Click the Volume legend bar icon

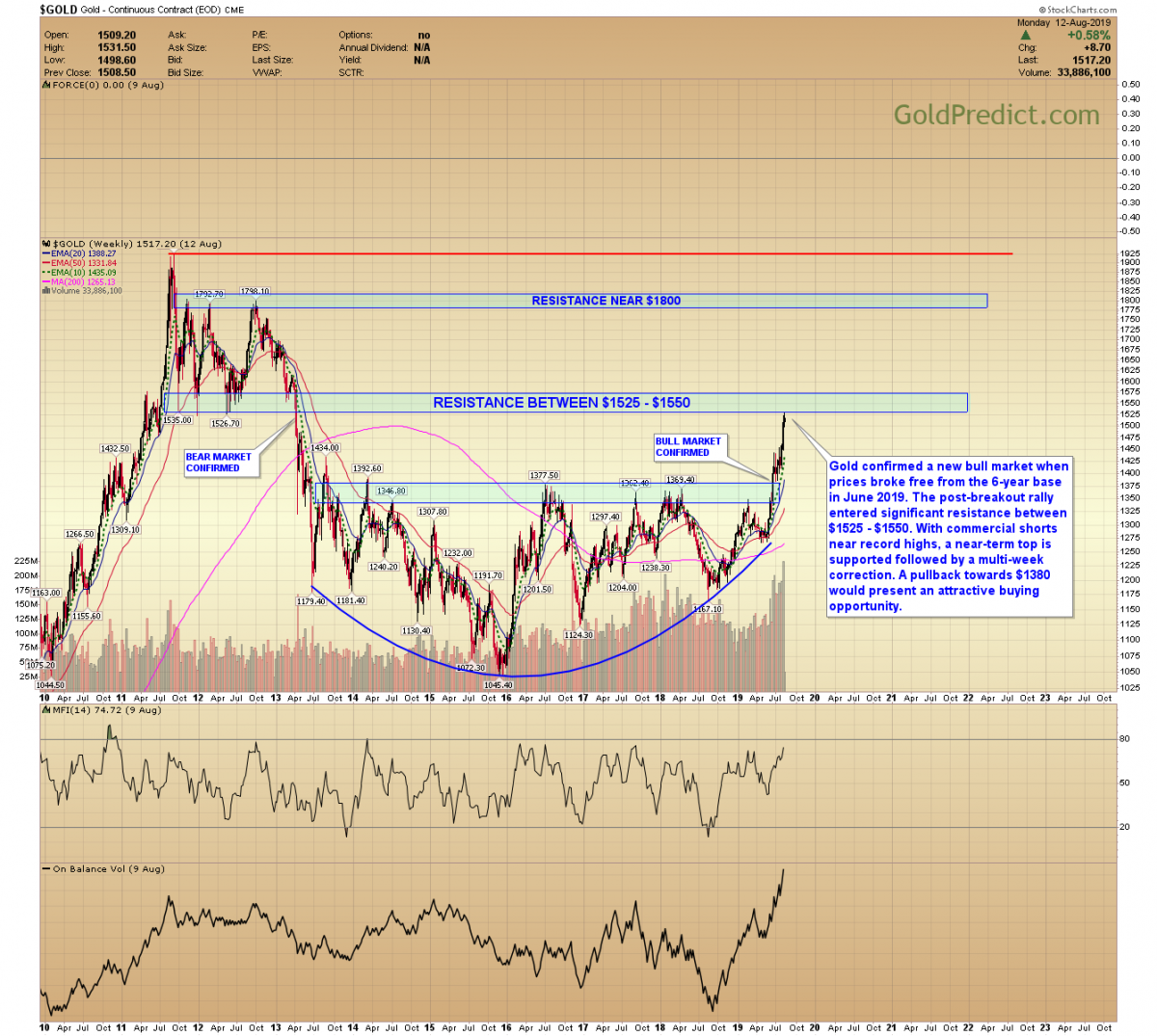click(46, 291)
